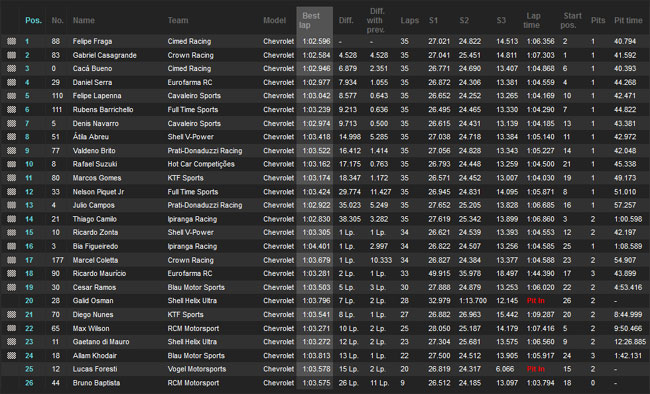The image size is (650, 394).
Task: Click the Pit time column header
Action: point(628,20)
